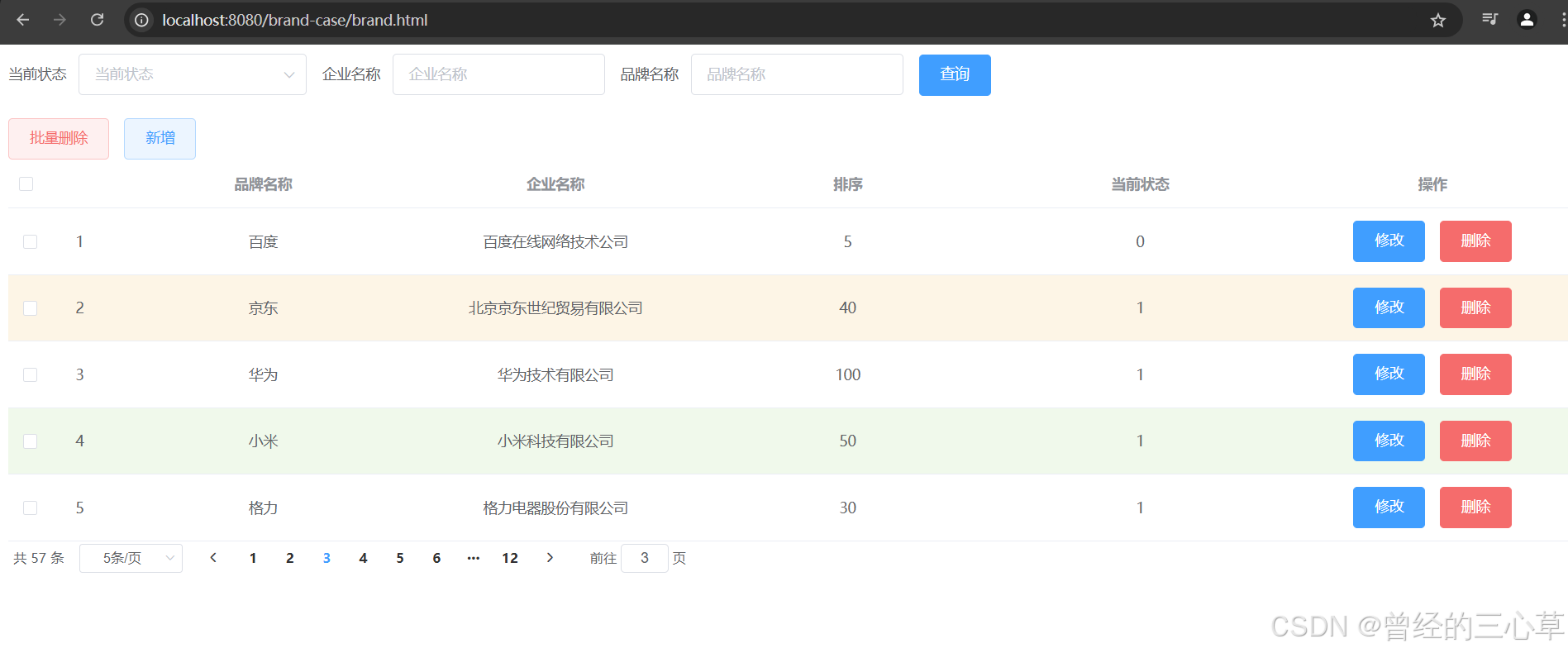This screenshot has height=653, width=1568.
Task: Go to page 4
Action: click(363, 558)
